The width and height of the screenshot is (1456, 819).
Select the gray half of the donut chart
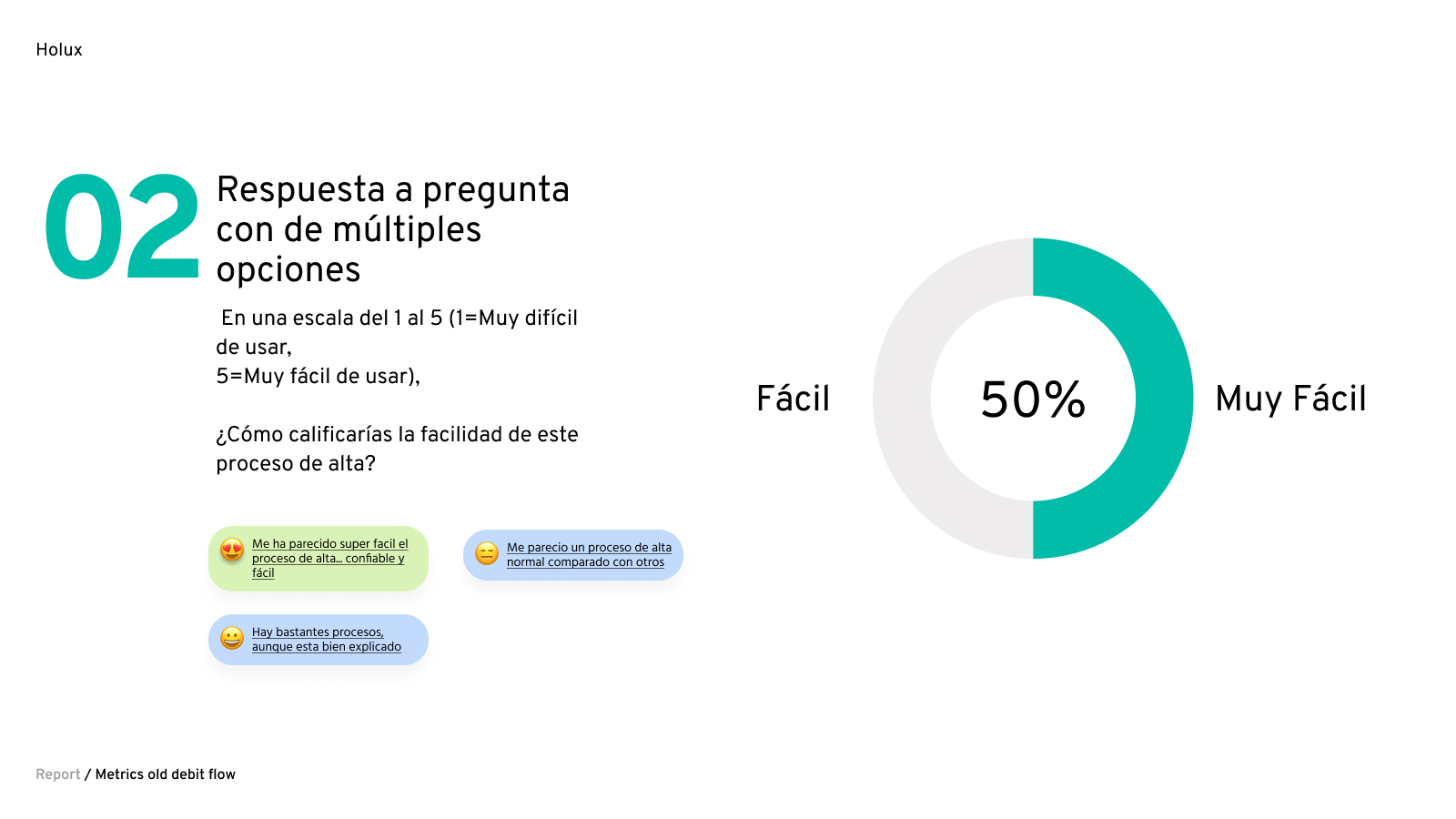pos(902,398)
